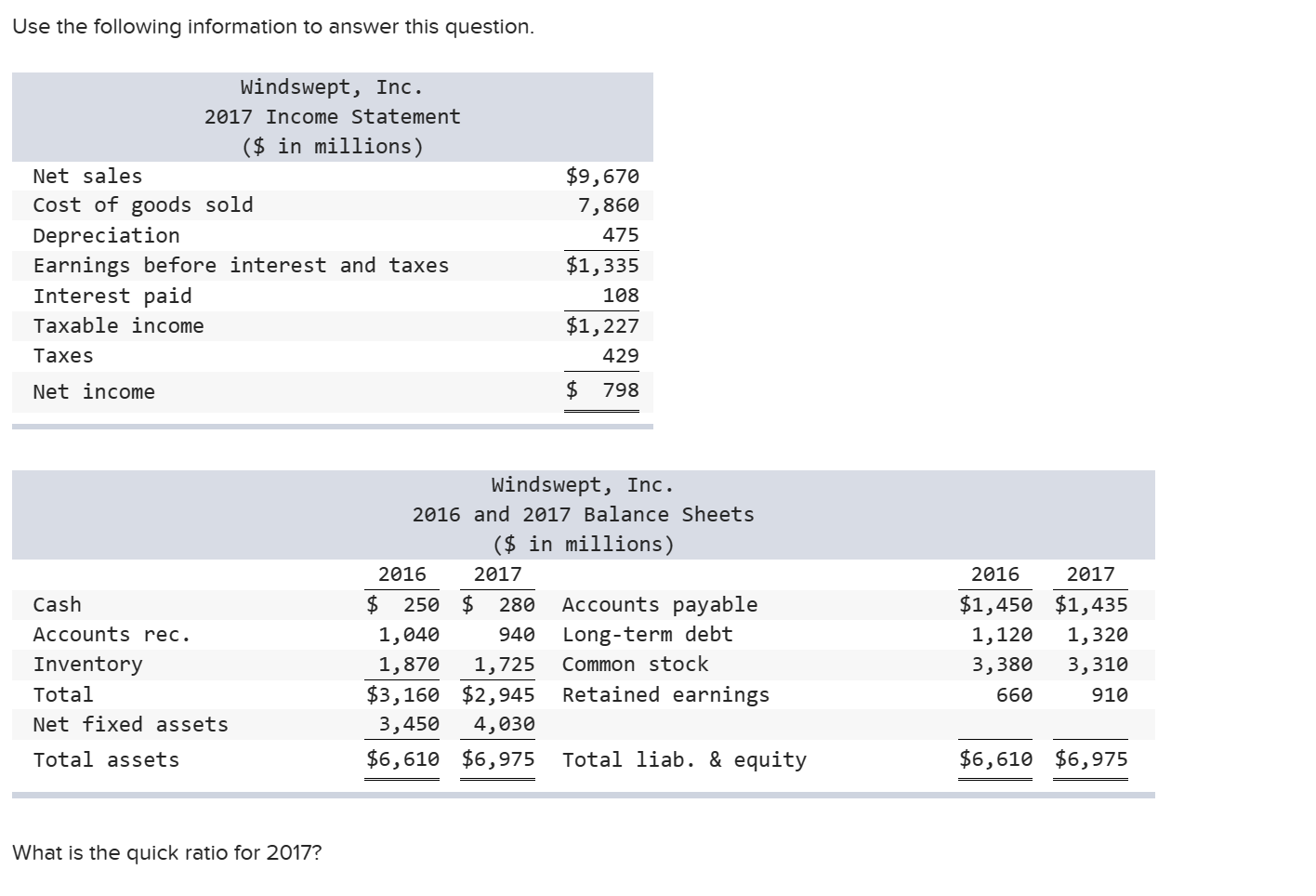Select the Depreciation amount 475
The image size is (1316, 896).
(x=621, y=235)
